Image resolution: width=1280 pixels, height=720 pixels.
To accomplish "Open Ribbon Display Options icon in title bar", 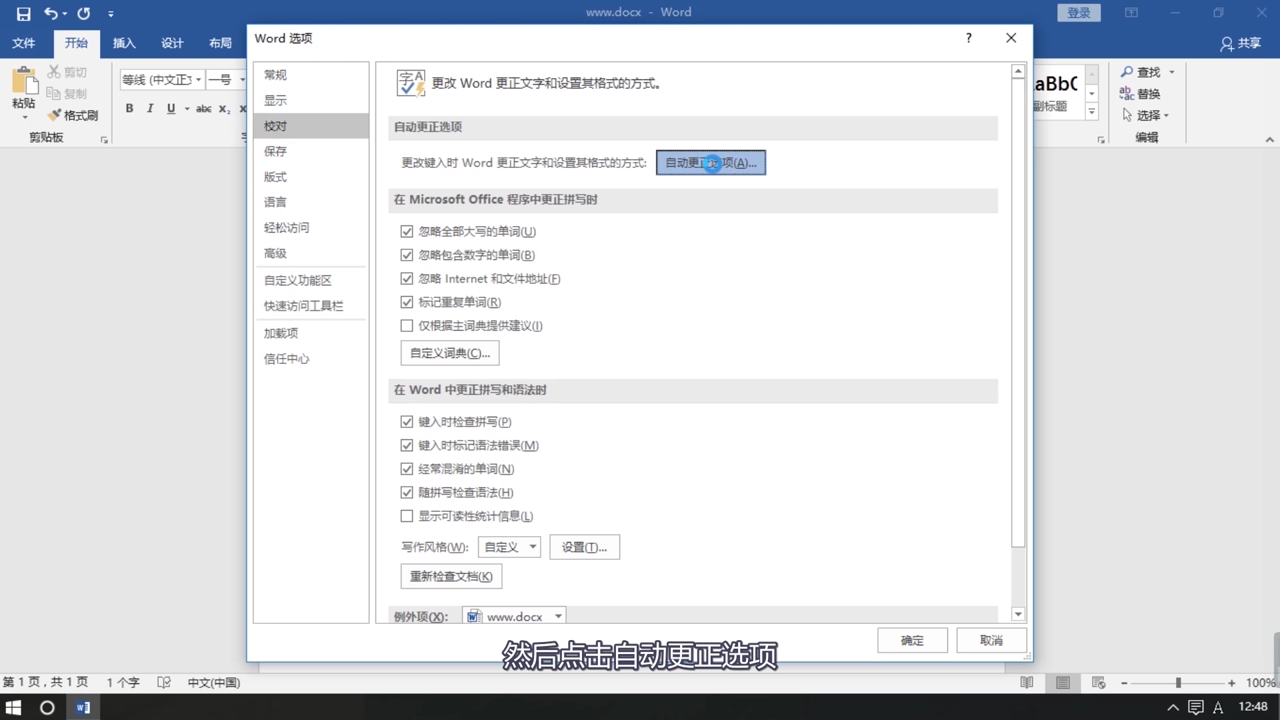I will [1131, 13].
